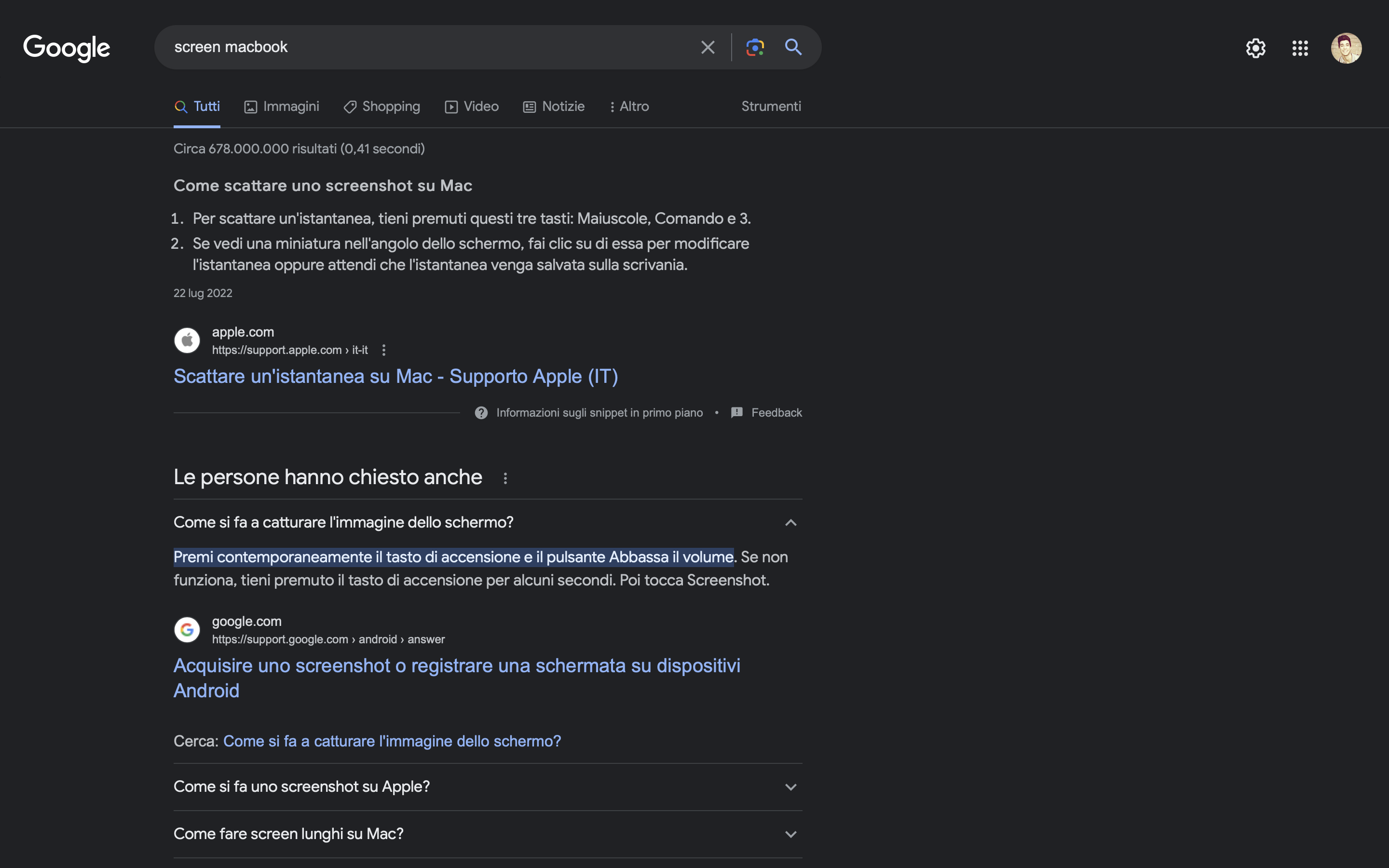This screenshot has width=1389, height=868.
Task: Collapse Come si fa a catturare l'immagine question
Action: tap(488, 522)
